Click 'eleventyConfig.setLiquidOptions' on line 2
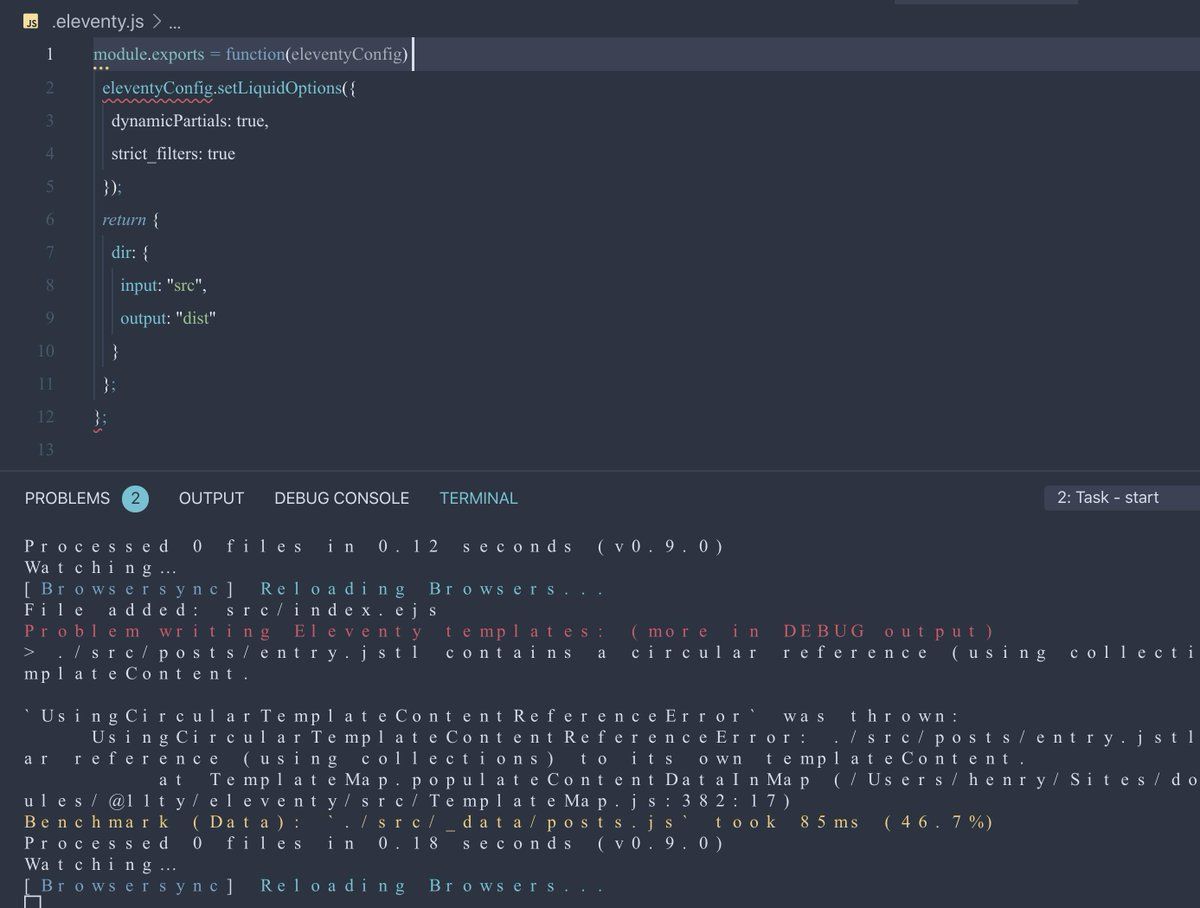The height and width of the screenshot is (908, 1200). pyautogui.click(x=222, y=88)
